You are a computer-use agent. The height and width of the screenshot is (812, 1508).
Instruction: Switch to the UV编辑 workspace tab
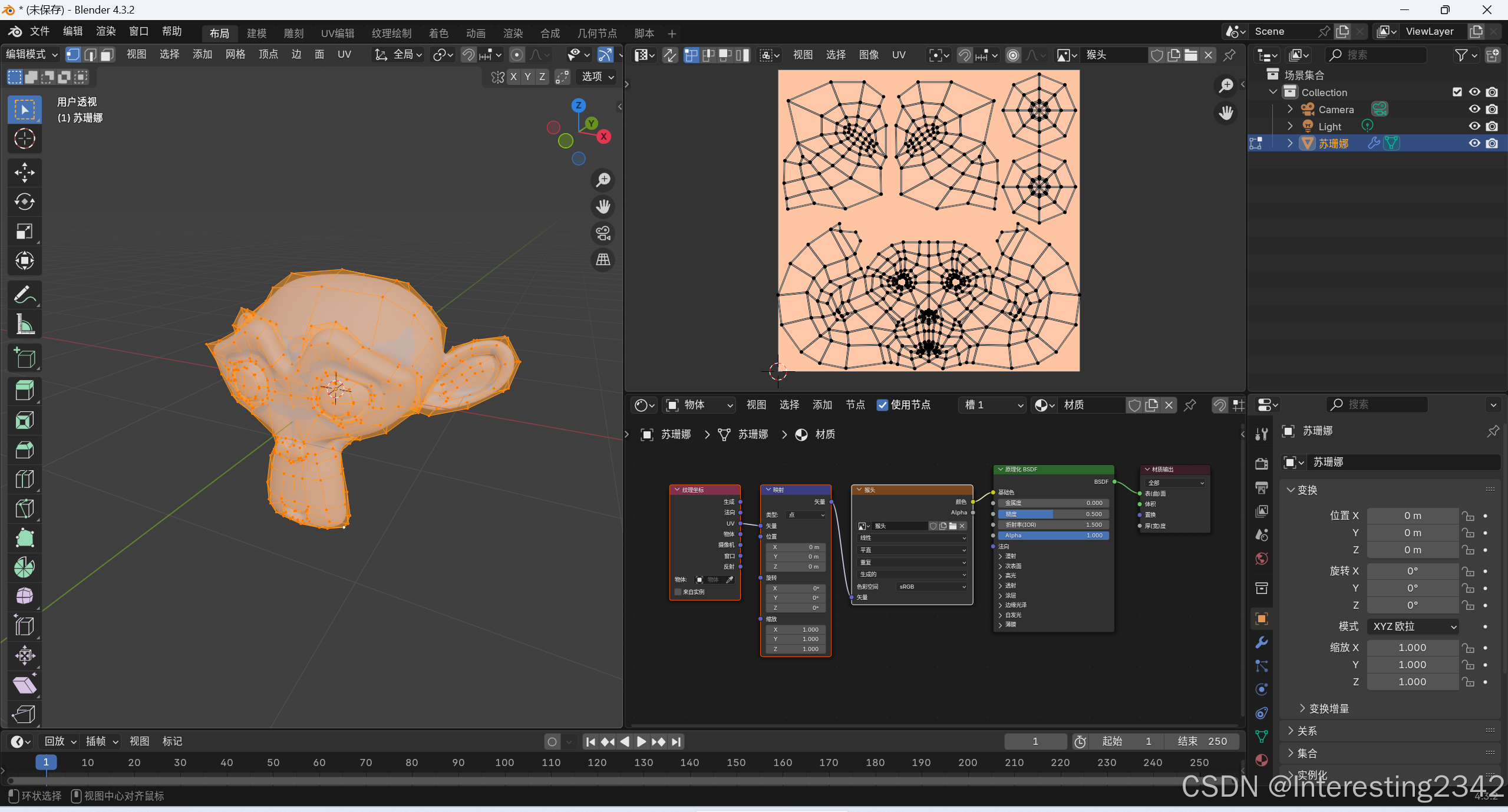337,34
